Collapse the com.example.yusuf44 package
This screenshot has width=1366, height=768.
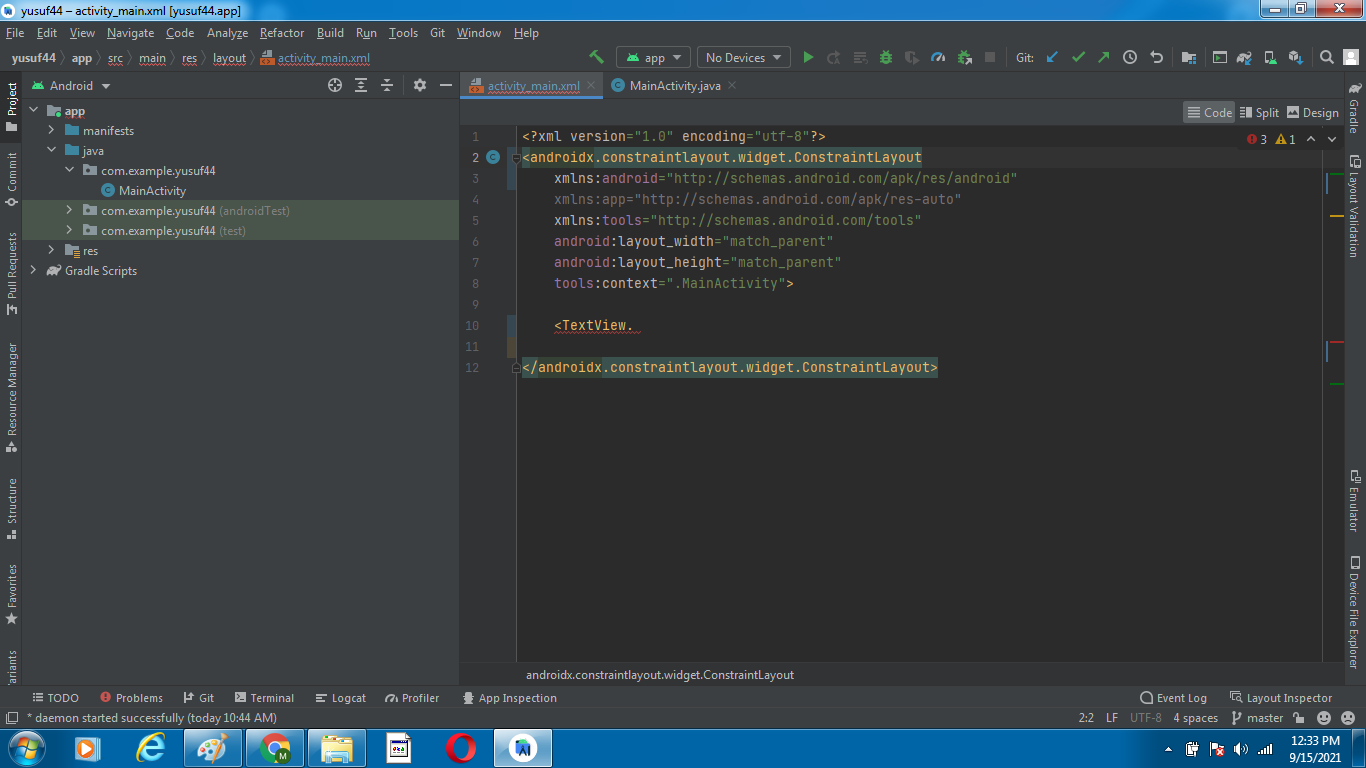(x=69, y=170)
